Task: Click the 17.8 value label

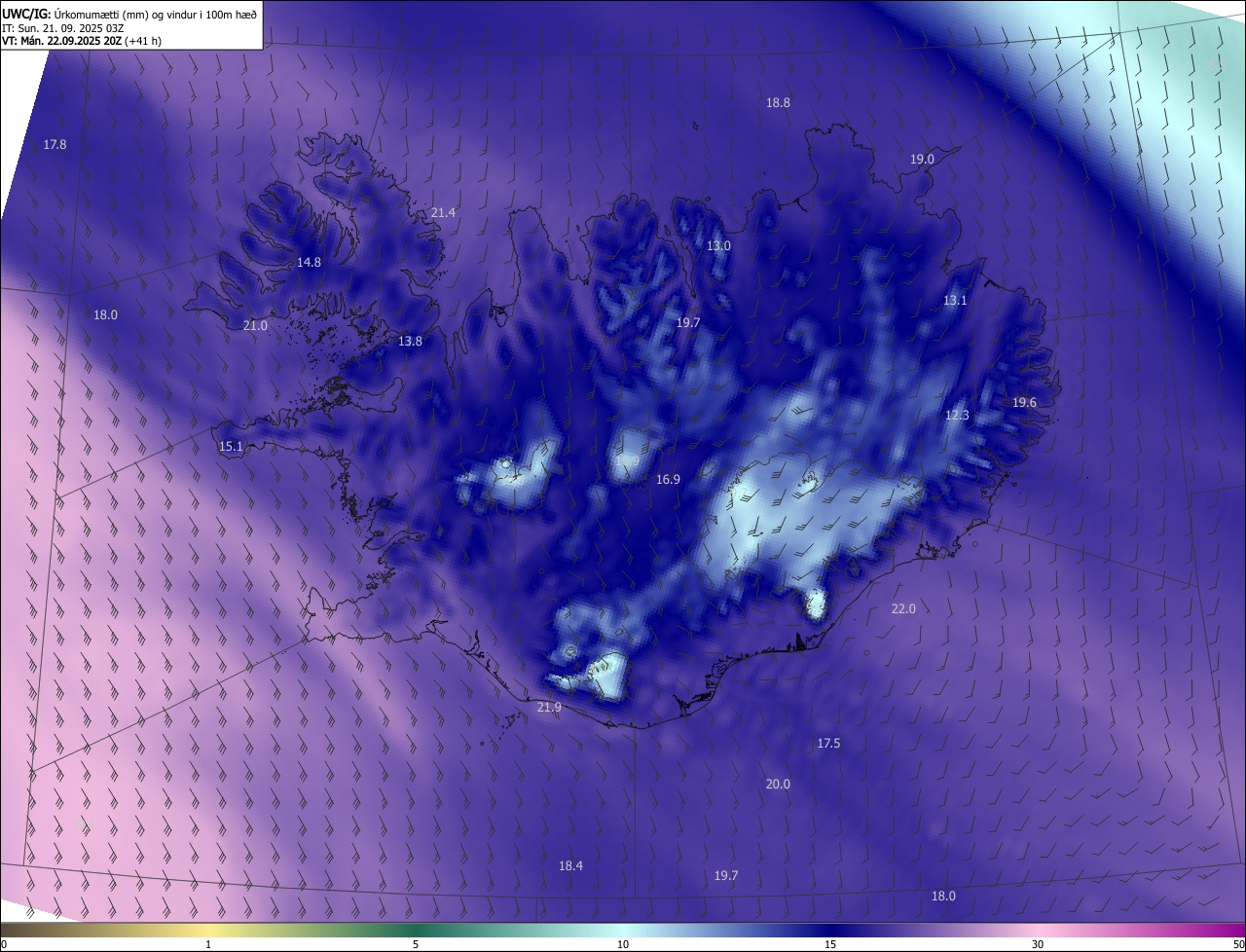Action: click(55, 144)
